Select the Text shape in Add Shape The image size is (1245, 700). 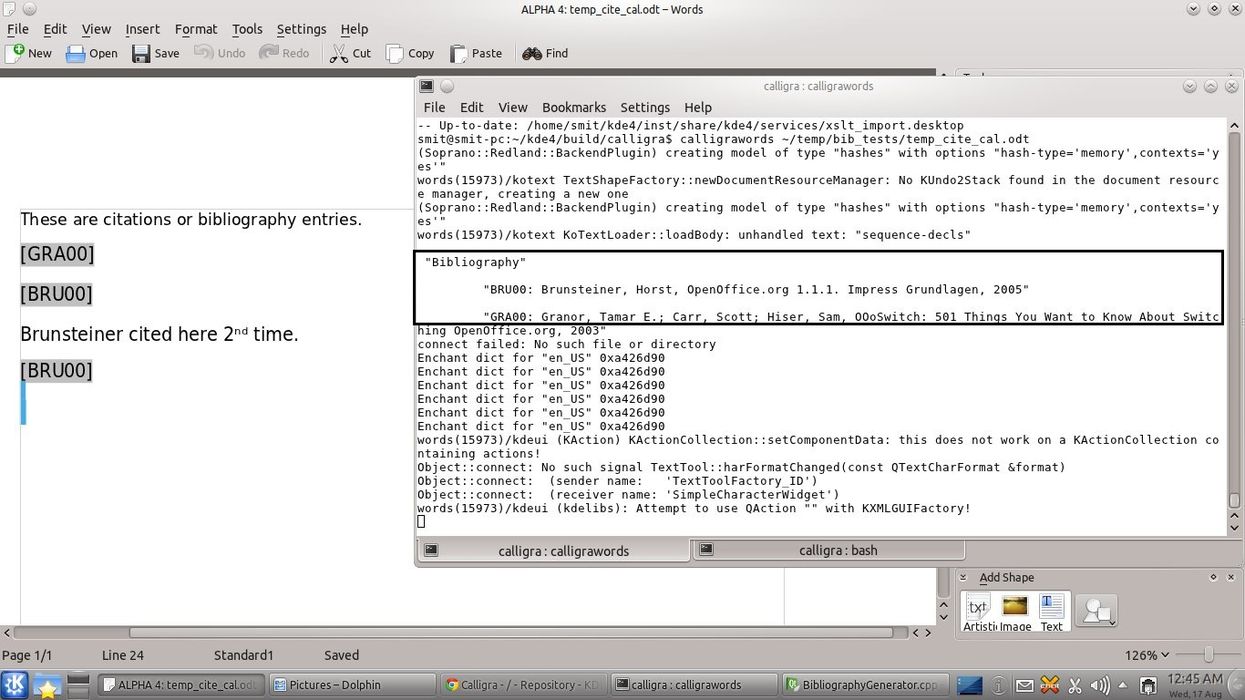[x=1051, y=611]
